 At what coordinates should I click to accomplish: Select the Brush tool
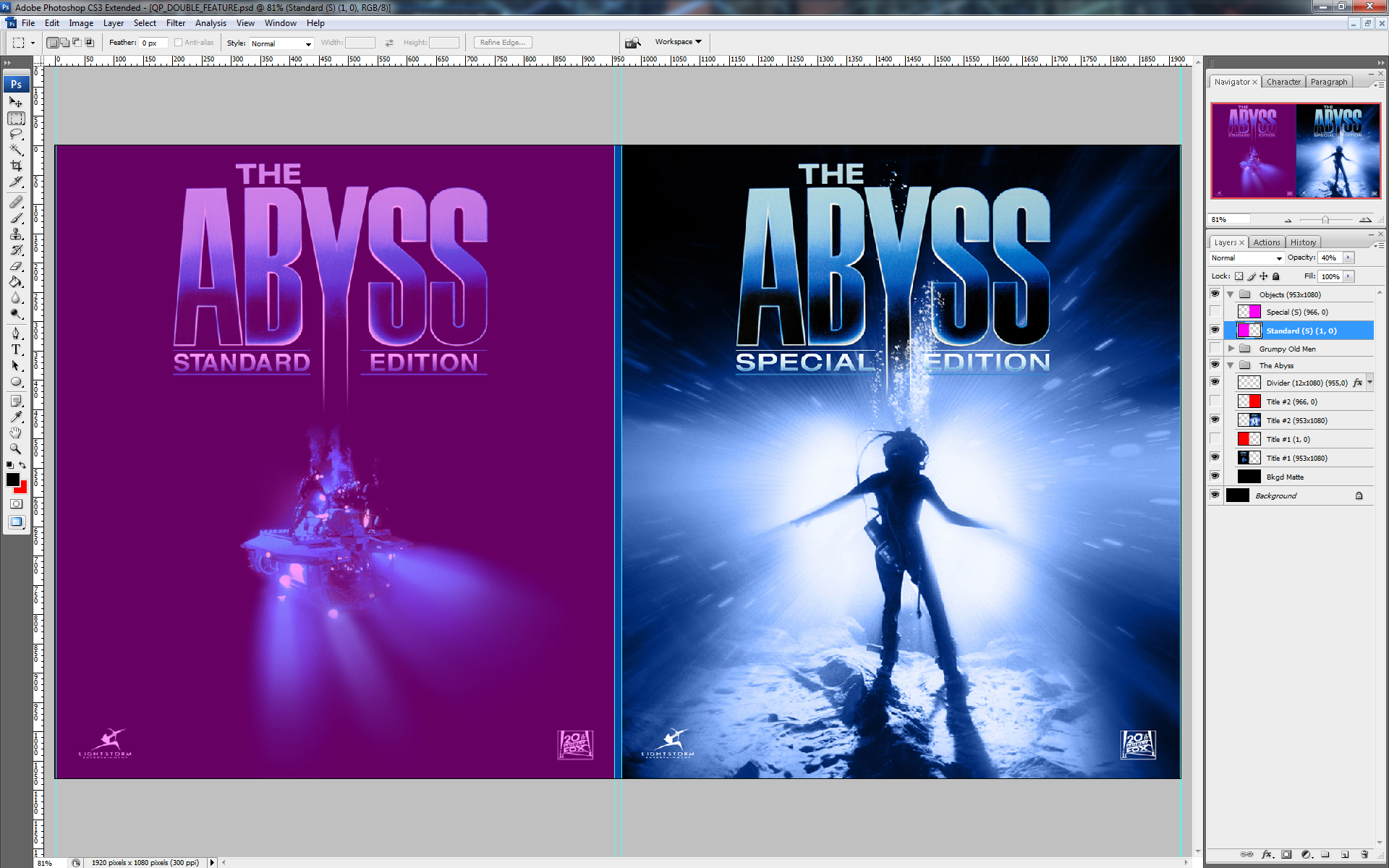[x=16, y=218]
